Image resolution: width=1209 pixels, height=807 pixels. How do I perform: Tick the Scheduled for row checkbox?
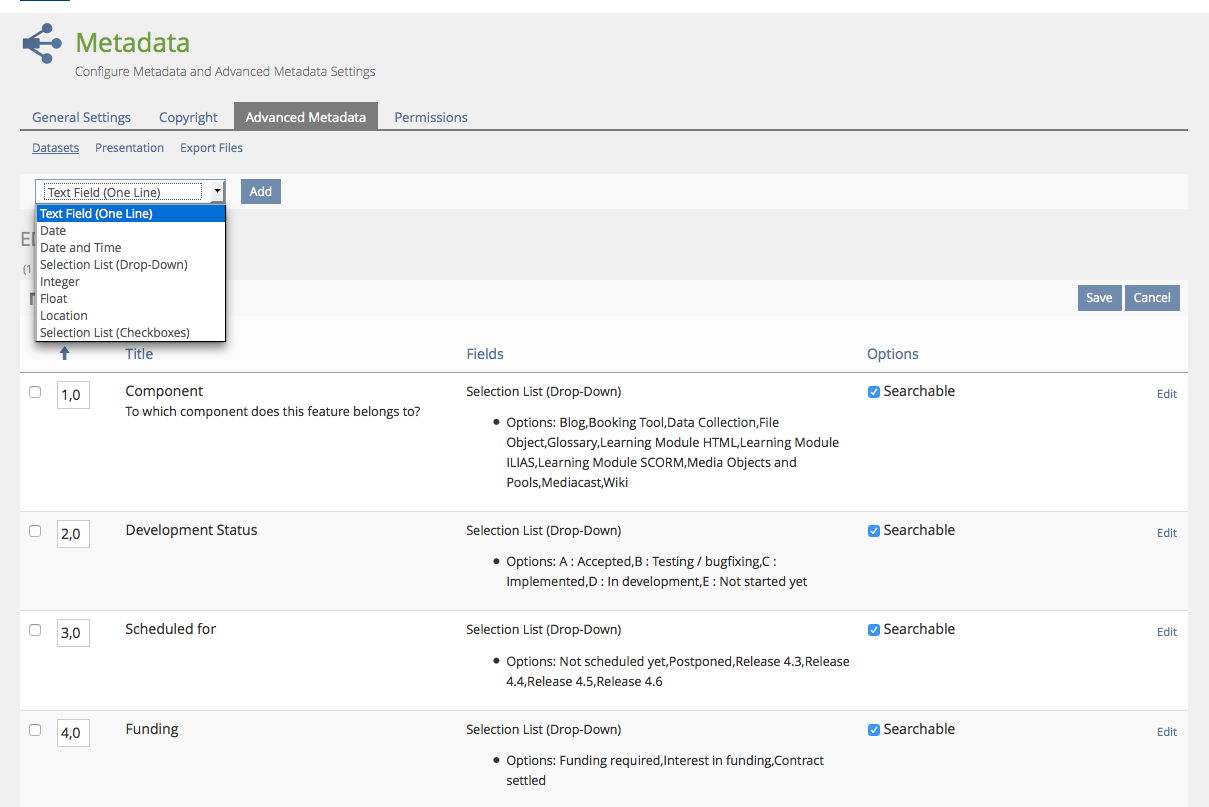(x=35, y=630)
